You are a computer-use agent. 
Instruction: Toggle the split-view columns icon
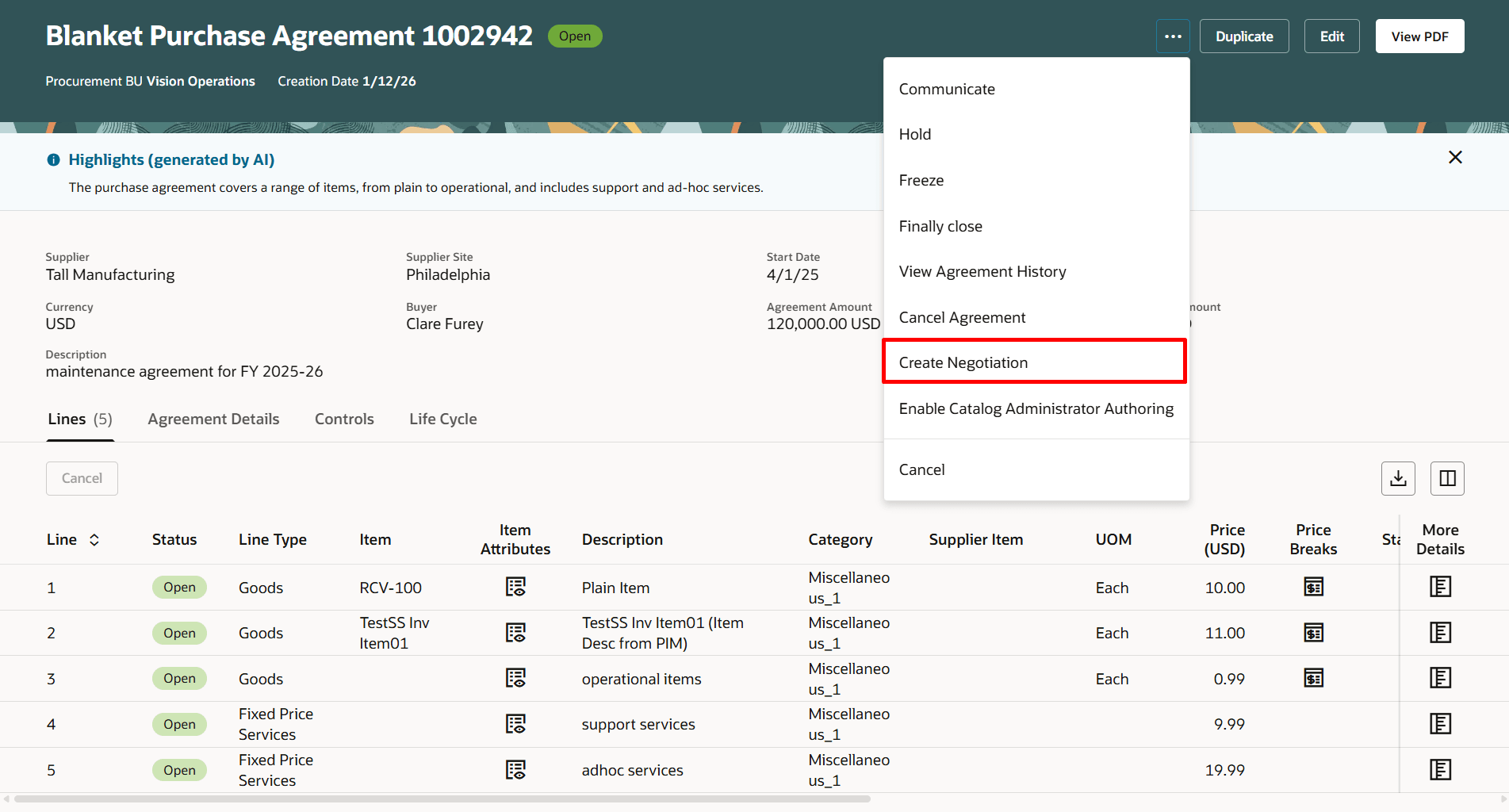pyautogui.click(x=1447, y=478)
